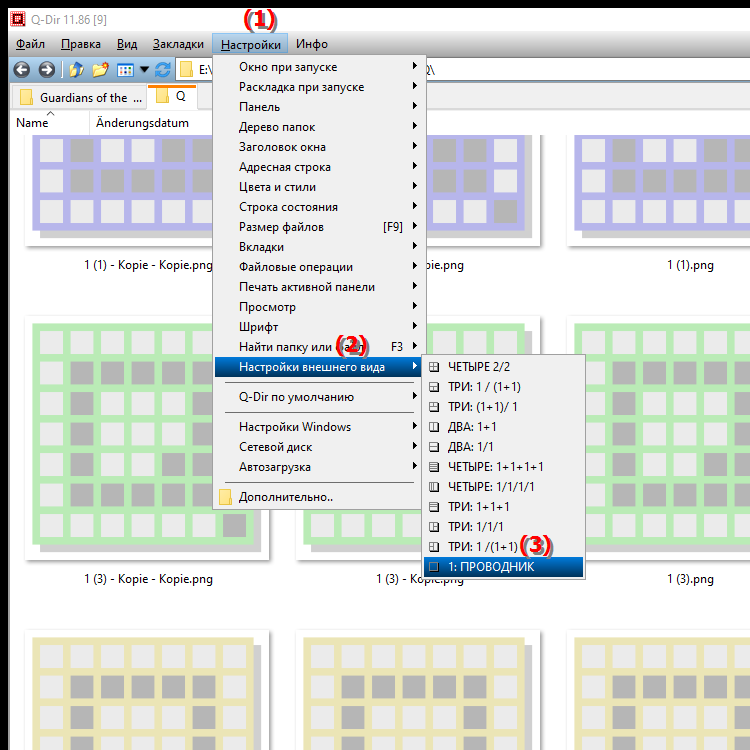Switch to the Guardians of the ... tab
This screenshot has height=750, width=750.
click(79, 98)
